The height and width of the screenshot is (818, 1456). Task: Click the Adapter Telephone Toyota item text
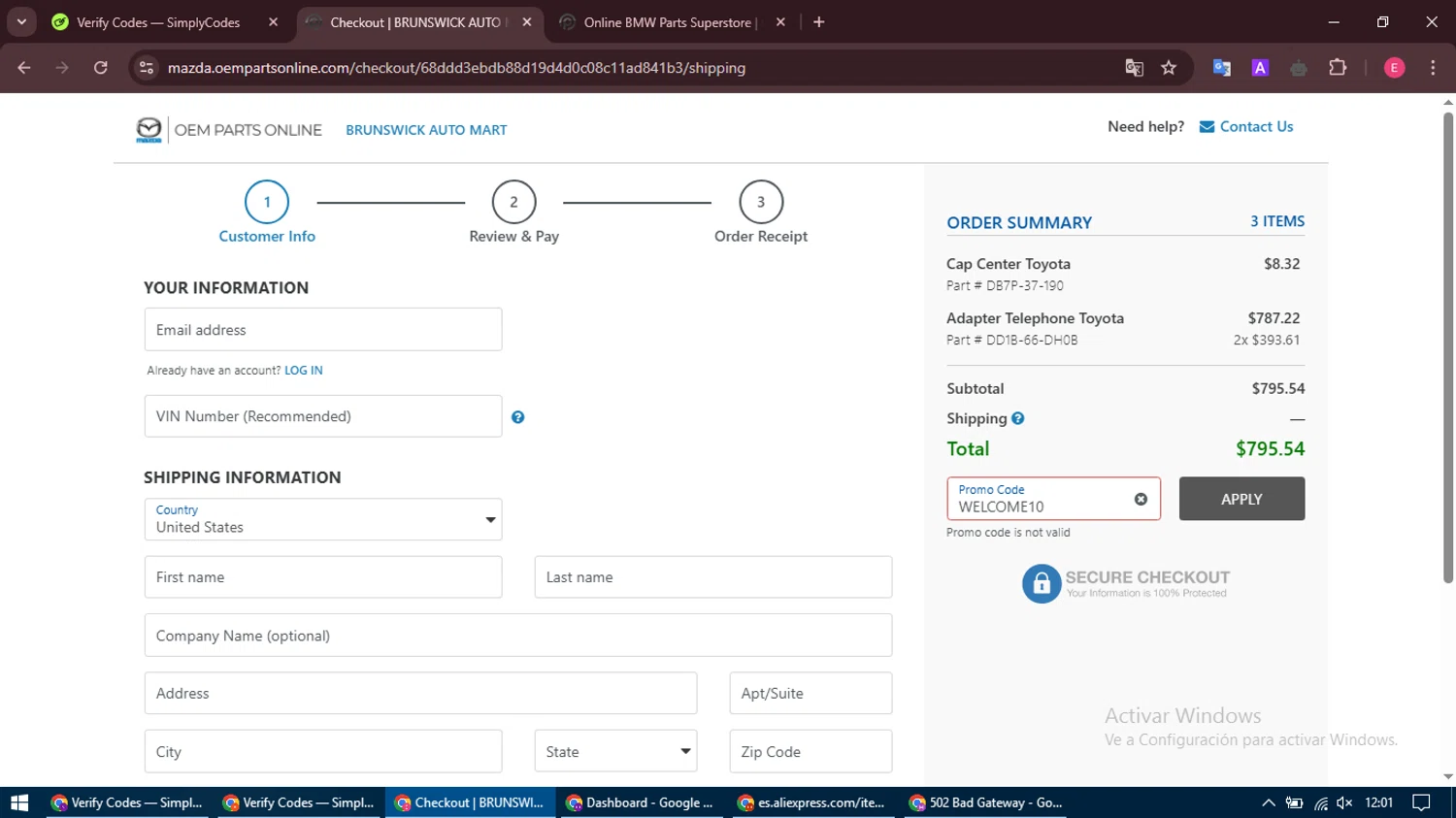click(x=1035, y=318)
